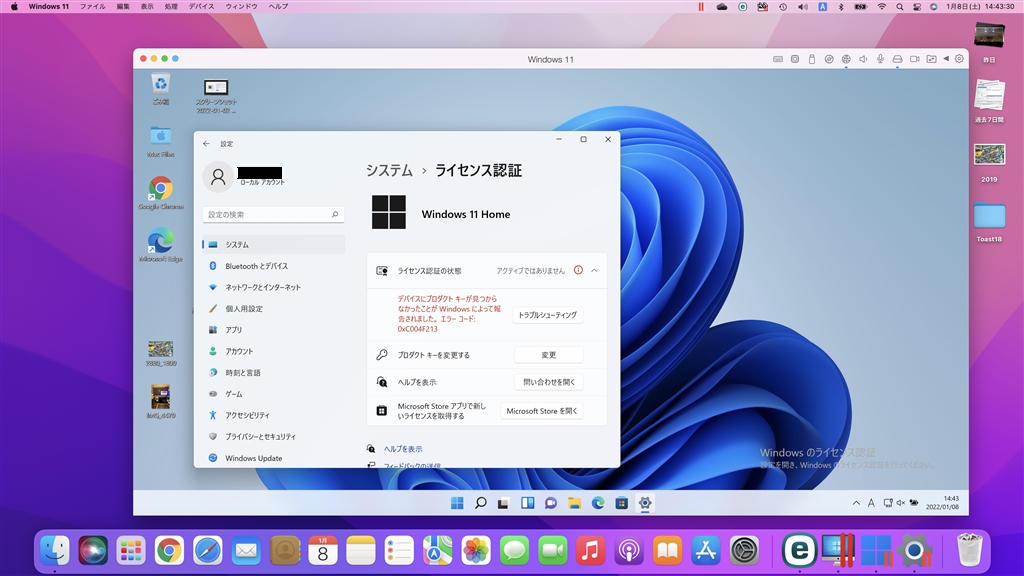Open Teams Chat on the Windows taskbar
1024x576 pixels.
pos(551,503)
